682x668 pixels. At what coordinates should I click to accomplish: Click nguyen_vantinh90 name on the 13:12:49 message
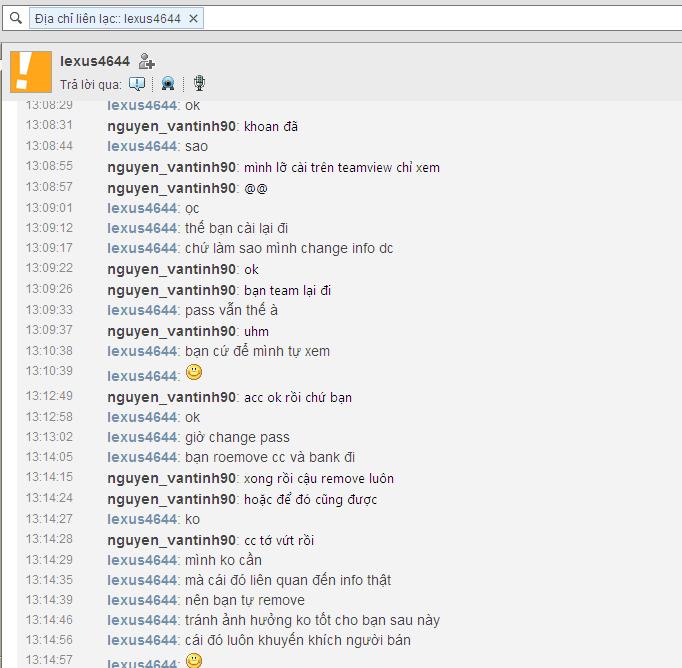point(171,397)
